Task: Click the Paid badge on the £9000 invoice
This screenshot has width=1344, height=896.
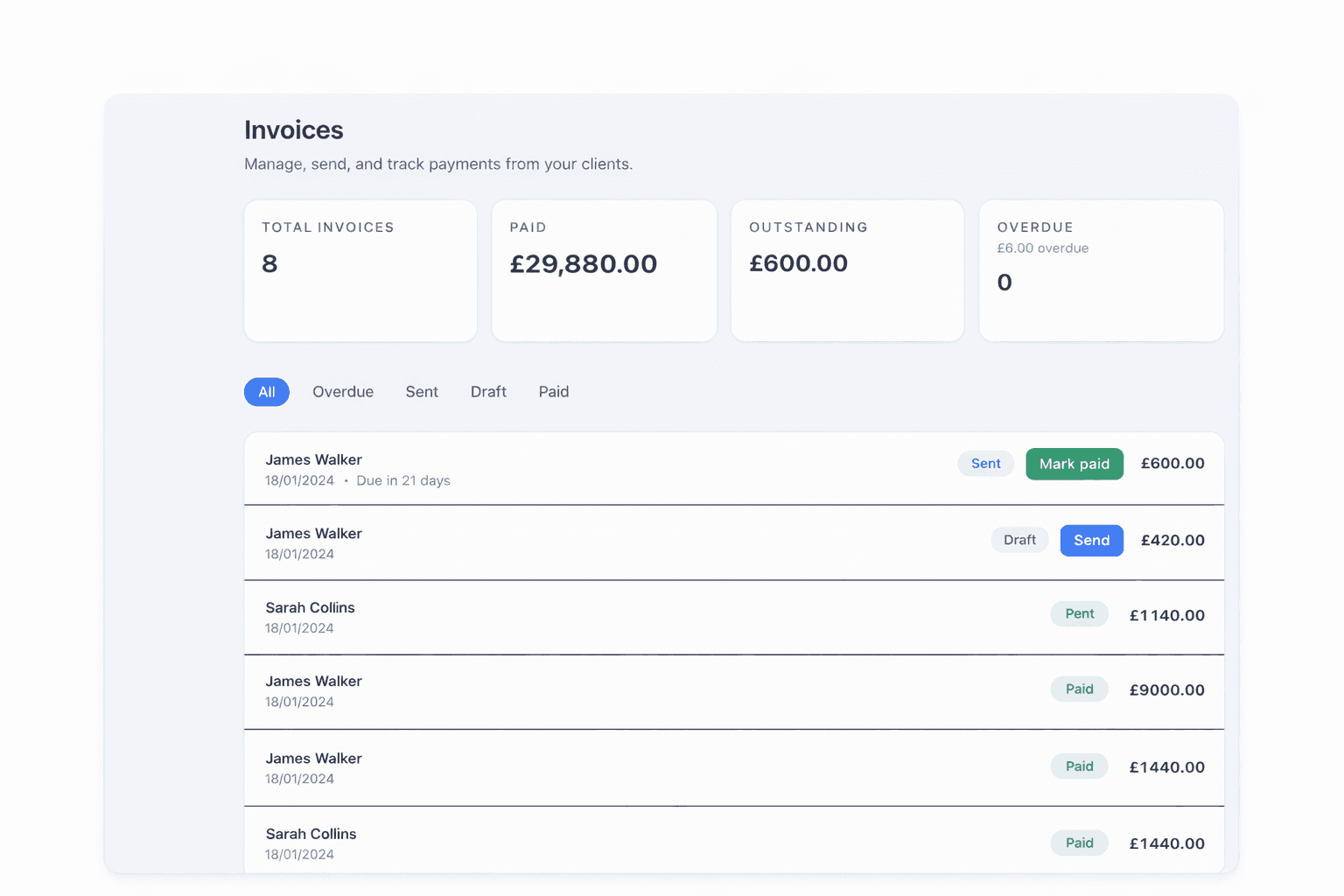Action: pos(1079,689)
